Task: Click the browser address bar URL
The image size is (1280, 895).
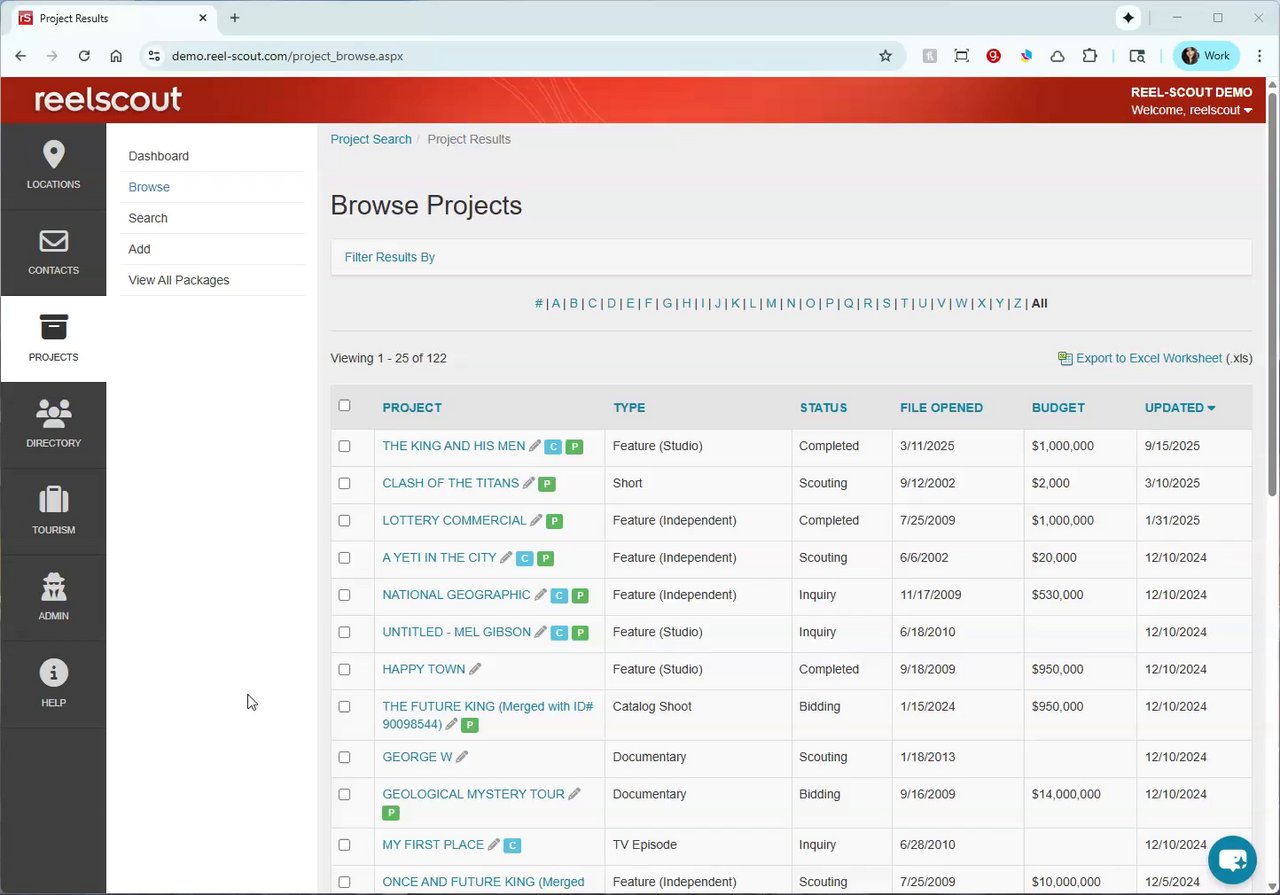Action: tap(287, 56)
